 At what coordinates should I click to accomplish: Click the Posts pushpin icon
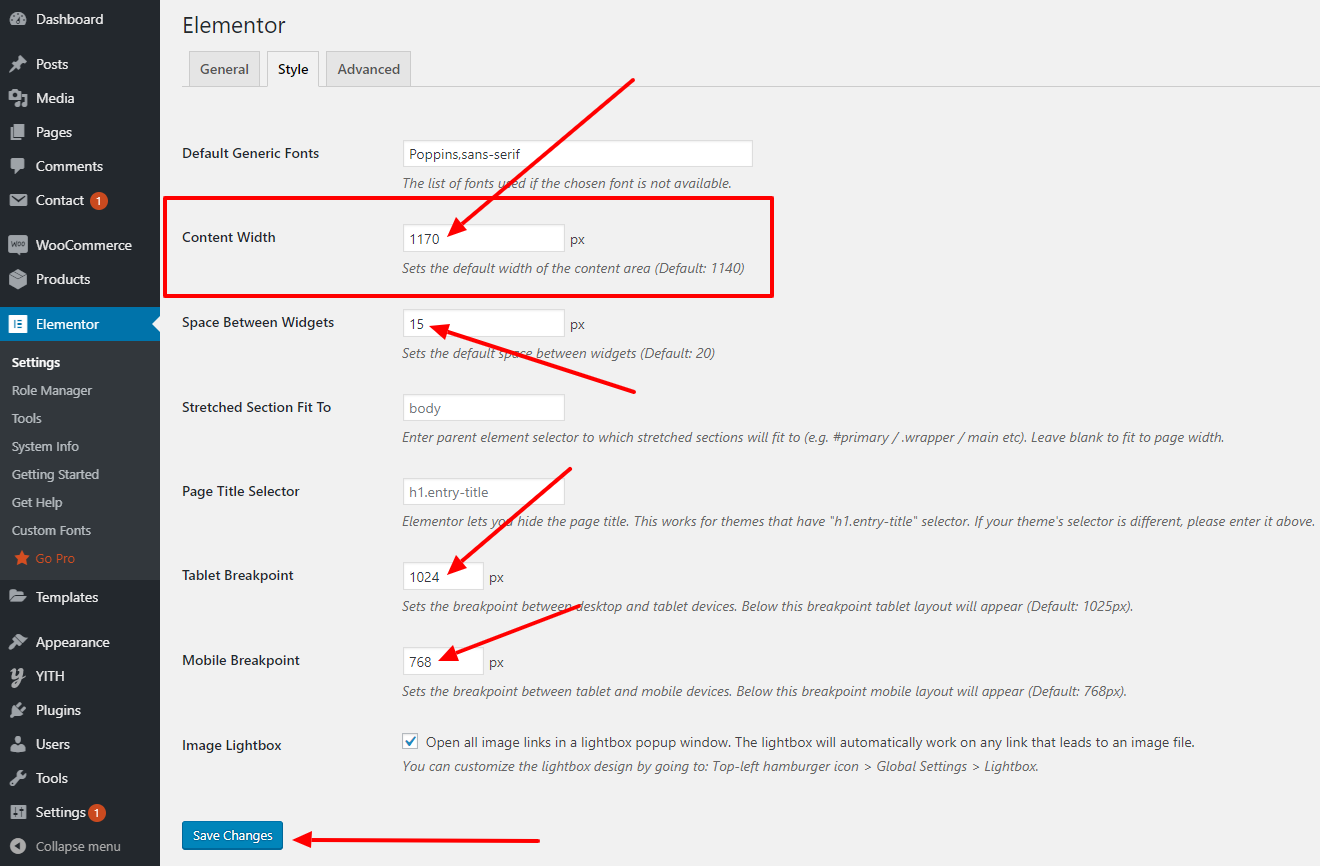tap(18, 64)
